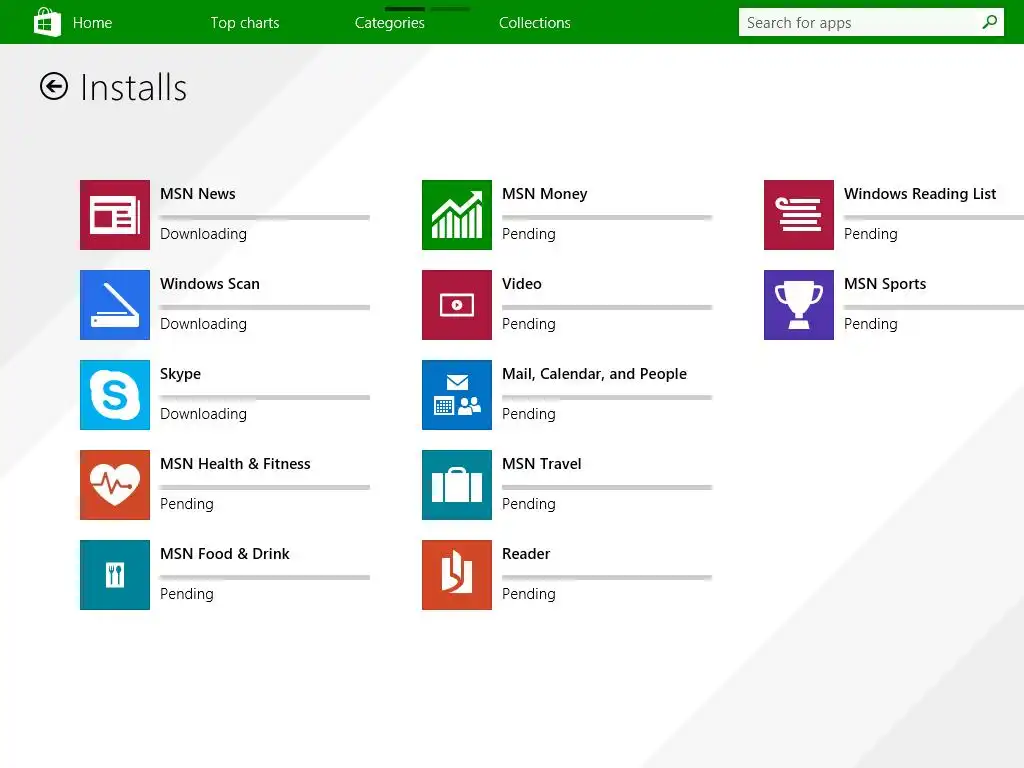
Task: Open the Collections section
Action: point(535,23)
